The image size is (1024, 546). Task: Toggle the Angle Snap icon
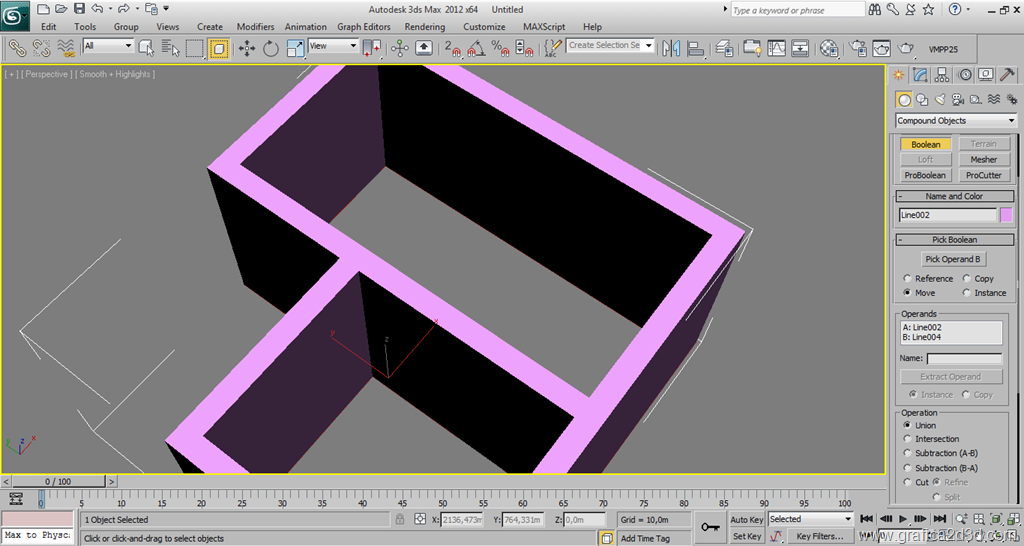point(476,48)
